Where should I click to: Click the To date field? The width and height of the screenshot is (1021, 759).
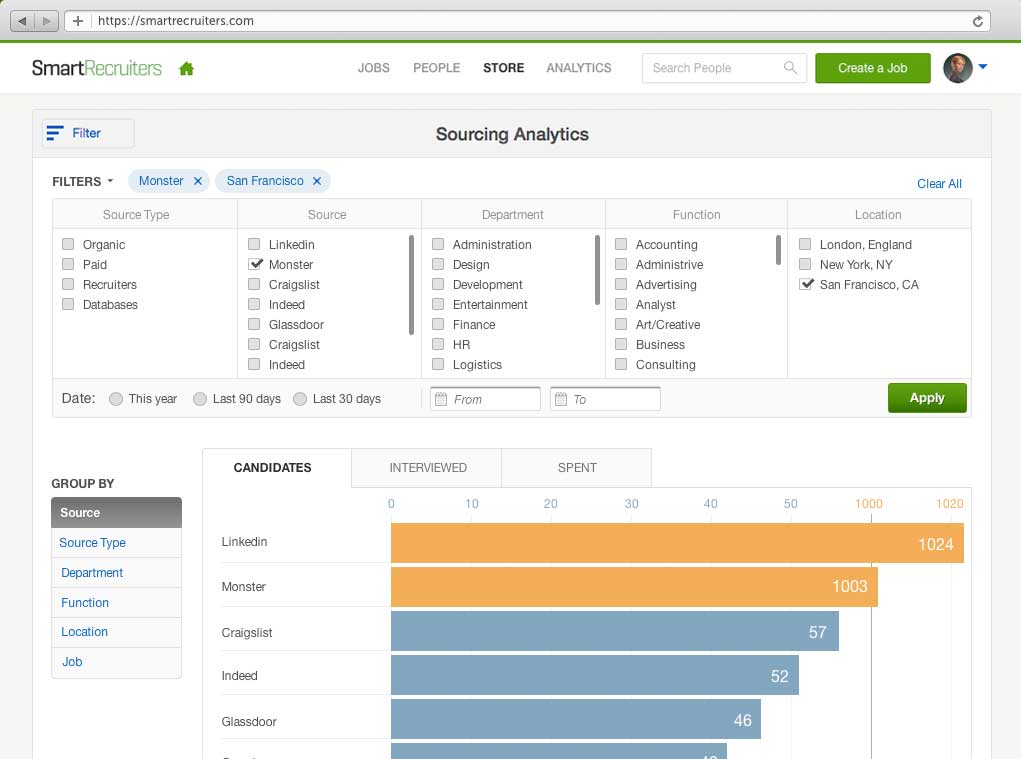point(605,399)
